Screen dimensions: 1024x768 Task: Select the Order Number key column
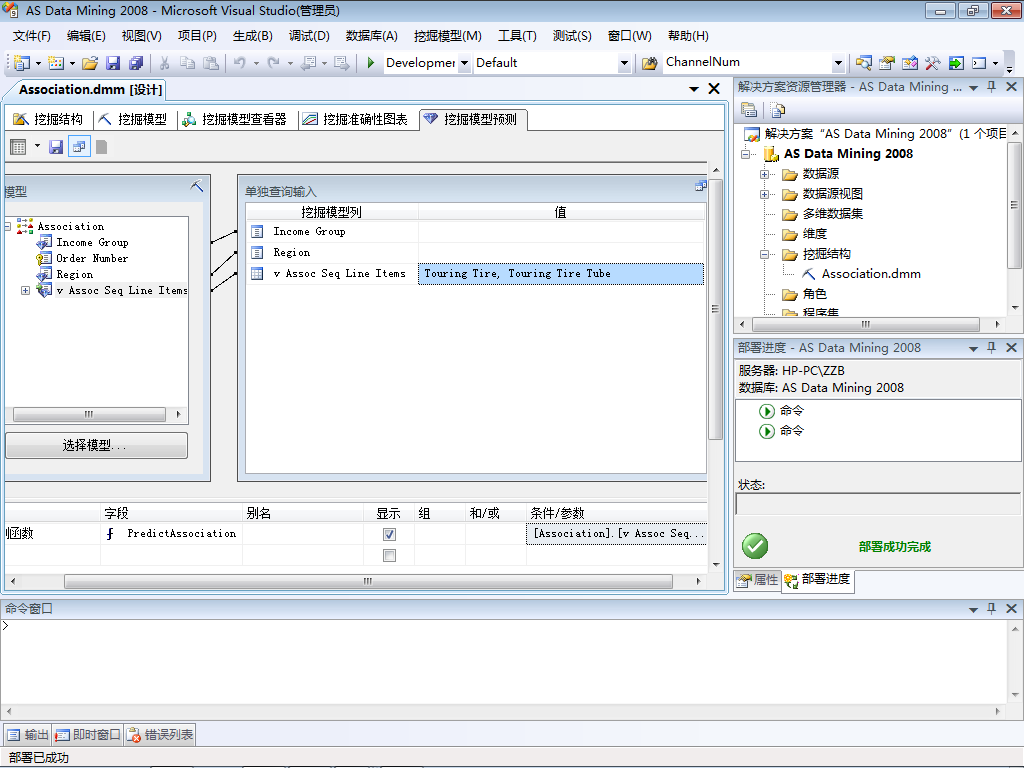click(91, 259)
